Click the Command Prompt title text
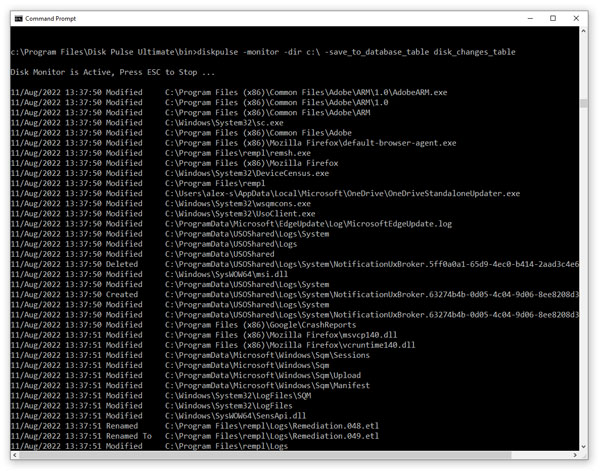 (x=51, y=18)
